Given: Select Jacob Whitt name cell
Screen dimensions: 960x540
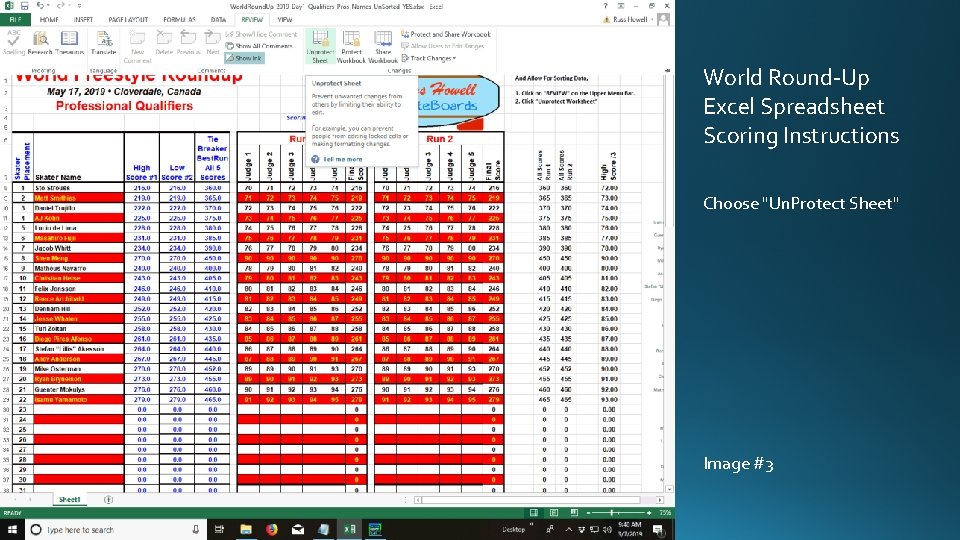Looking at the screenshot, I should click(79, 248).
